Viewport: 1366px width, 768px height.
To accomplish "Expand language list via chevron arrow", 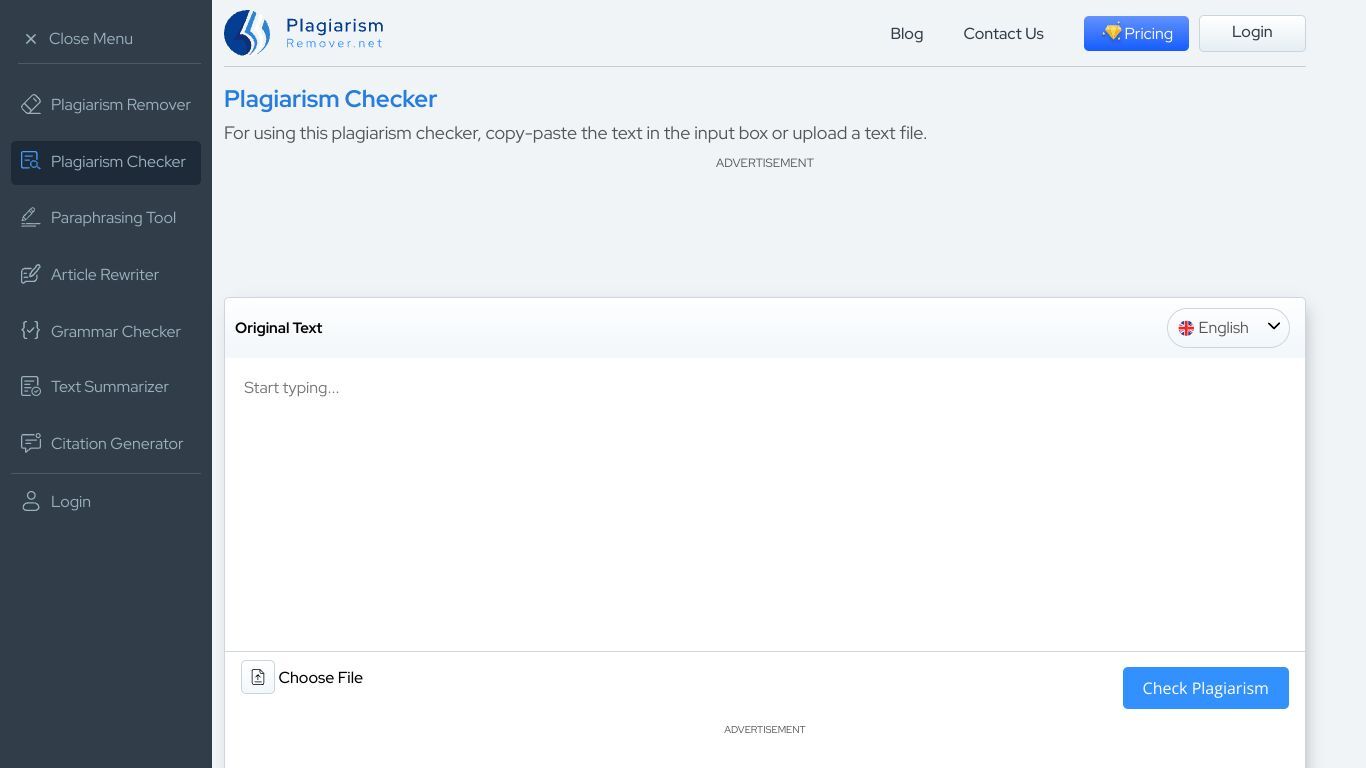I will (1274, 327).
